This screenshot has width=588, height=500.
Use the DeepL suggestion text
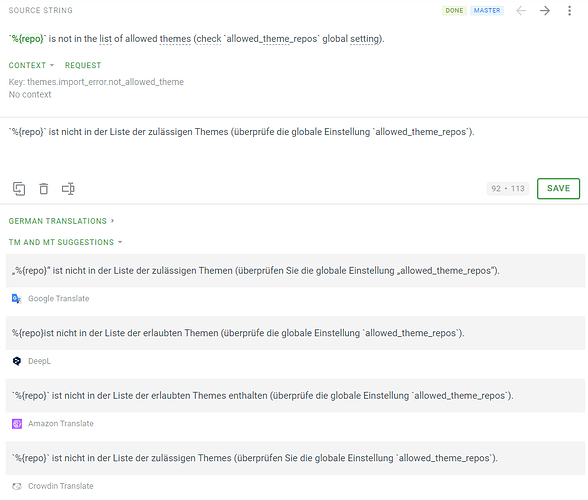[x=295, y=333]
